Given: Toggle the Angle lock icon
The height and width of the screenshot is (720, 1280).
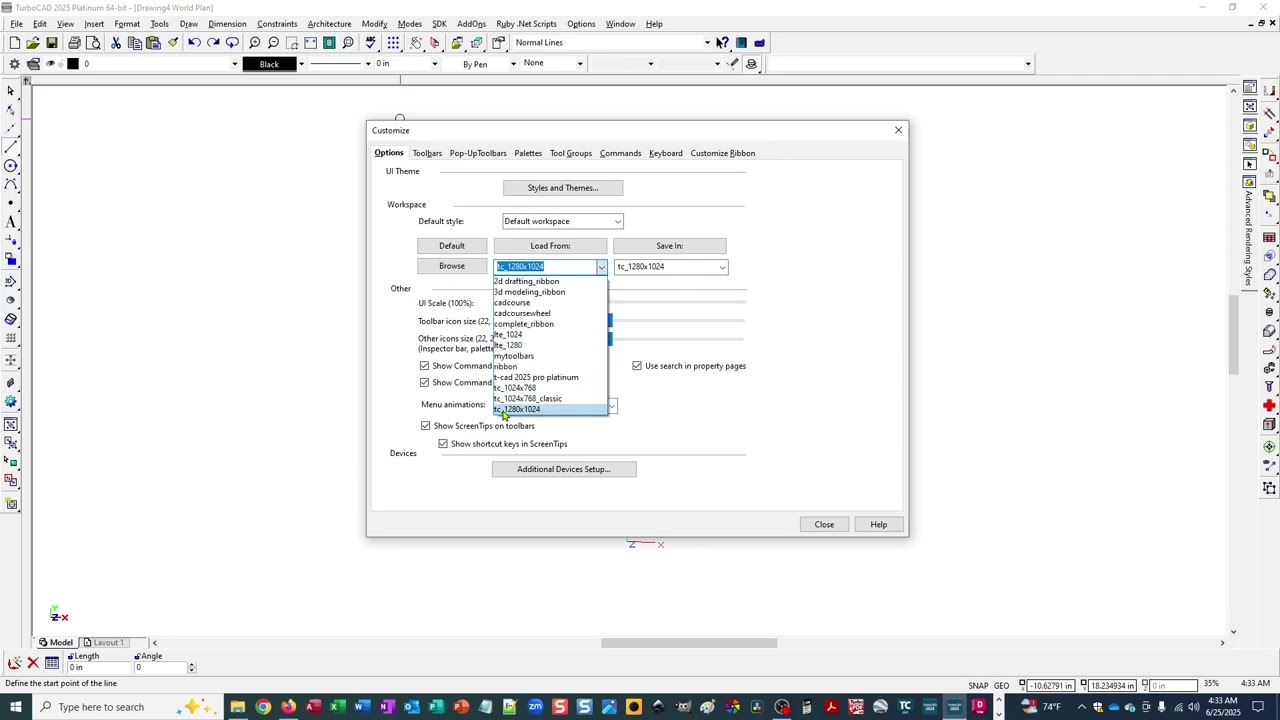Looking at the screenshot, I should (138, 656).
